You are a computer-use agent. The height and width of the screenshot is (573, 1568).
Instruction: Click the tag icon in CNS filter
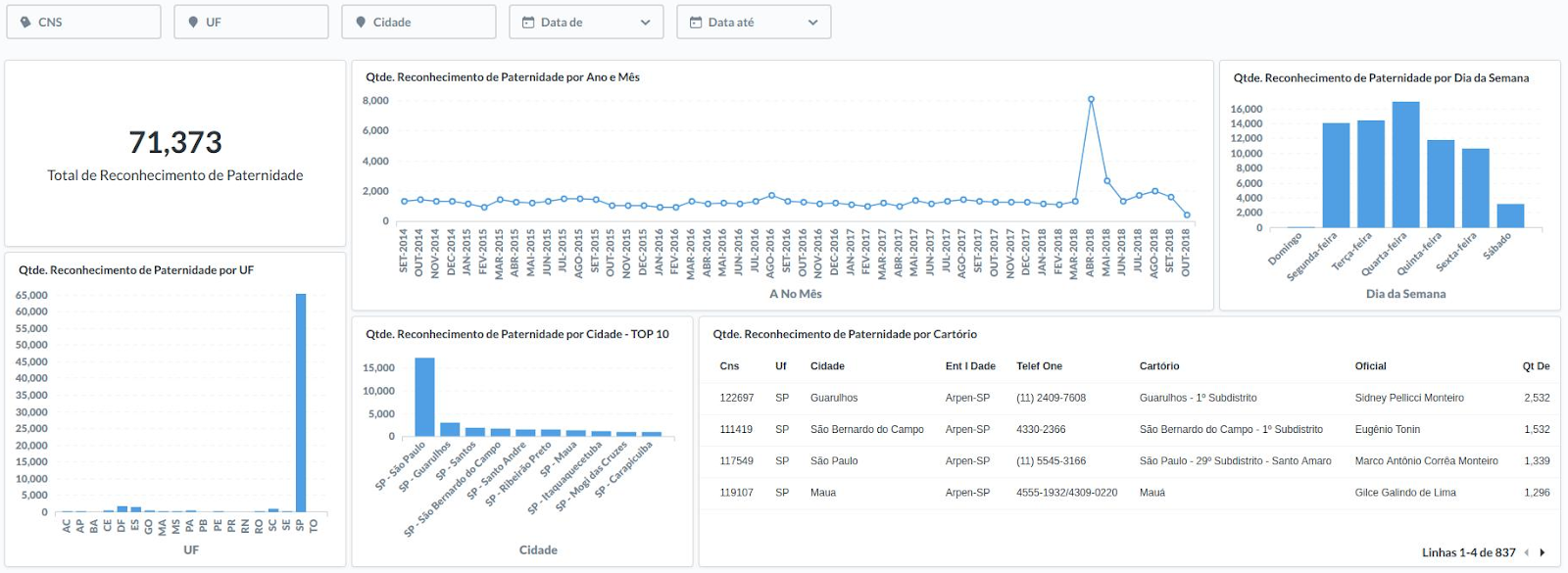[x=26, y=23]
